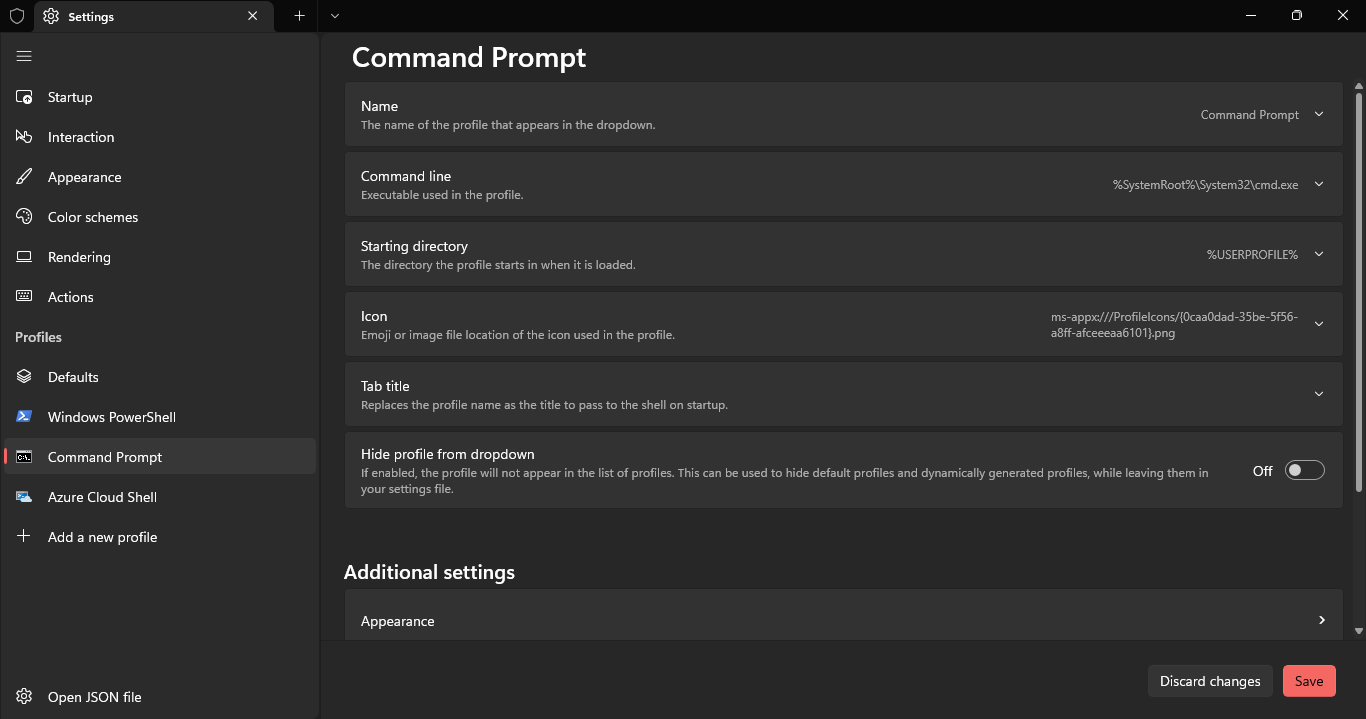Select the Defaults profile item

(73, 377)
